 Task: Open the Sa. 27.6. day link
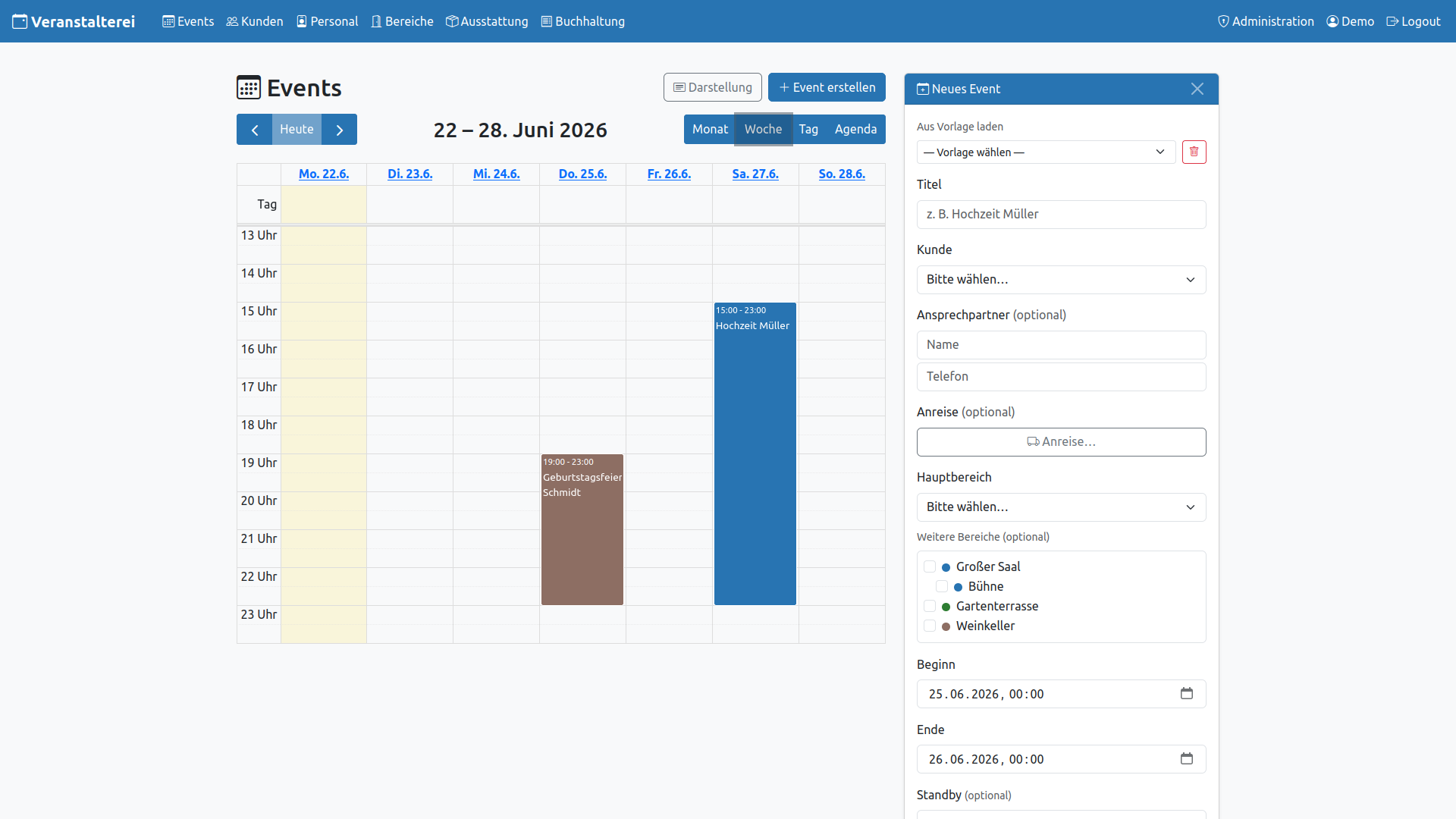tap(755, 174)
